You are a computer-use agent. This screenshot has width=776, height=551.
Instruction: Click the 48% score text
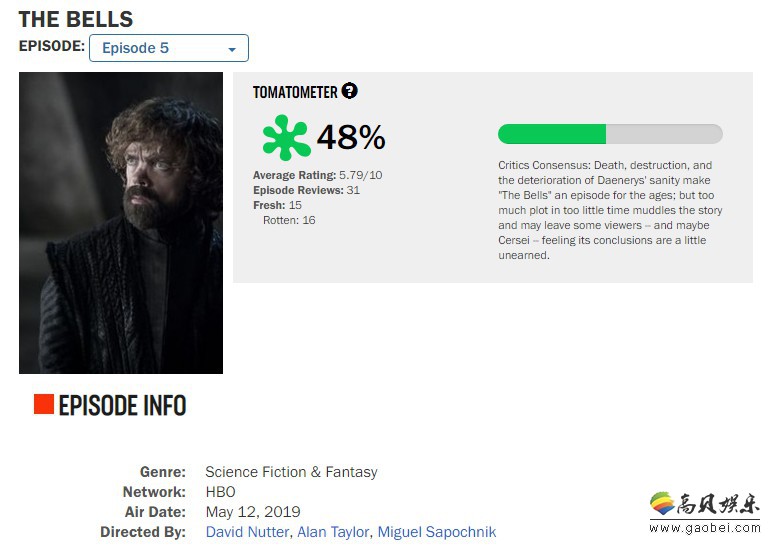[351, 137]
